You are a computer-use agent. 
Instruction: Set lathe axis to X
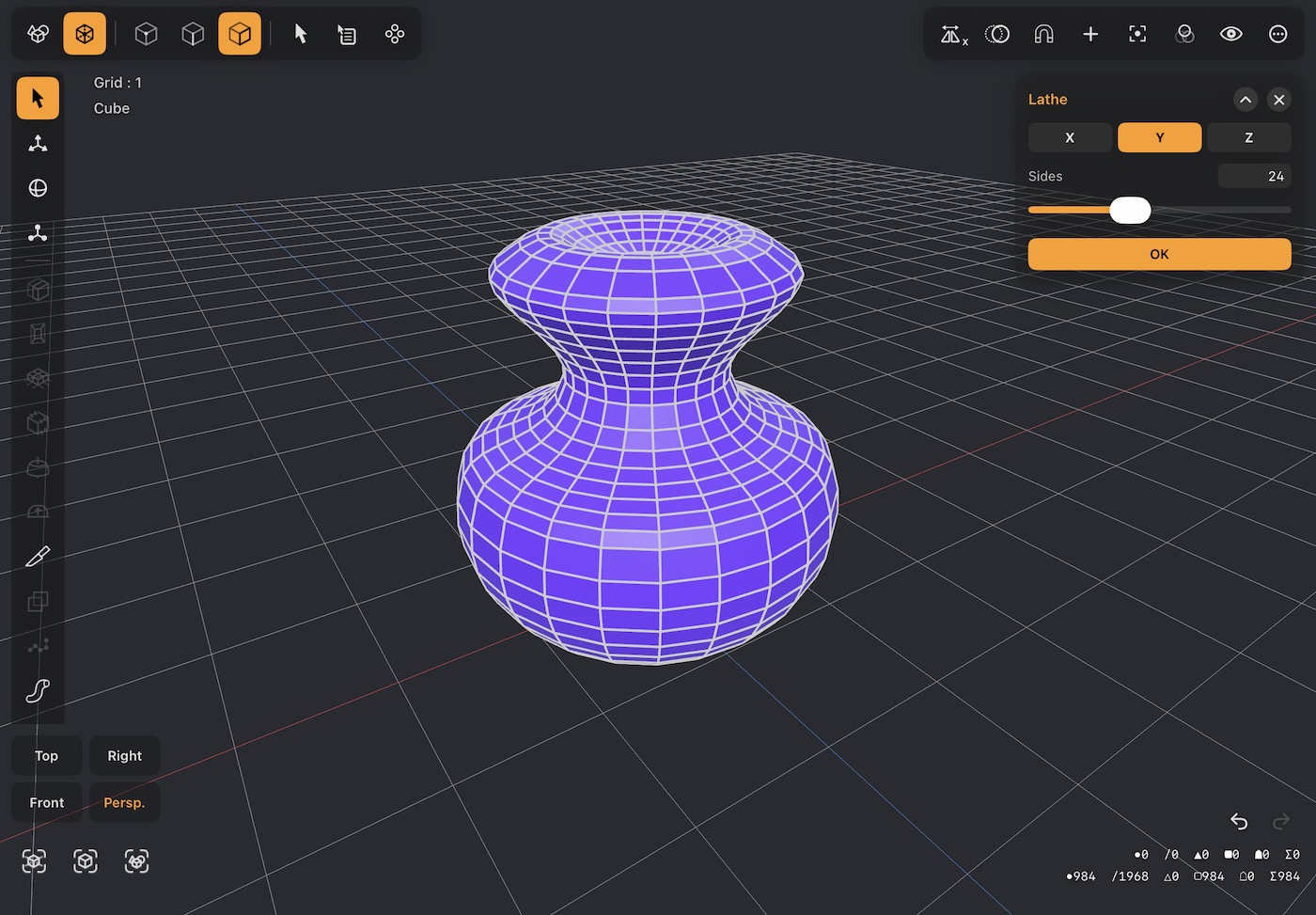pos(1070,137)
